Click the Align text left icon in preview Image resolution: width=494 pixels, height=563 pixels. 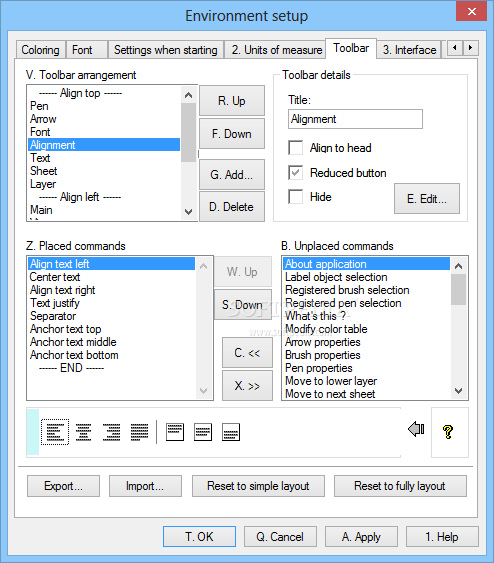pos(55,432)
